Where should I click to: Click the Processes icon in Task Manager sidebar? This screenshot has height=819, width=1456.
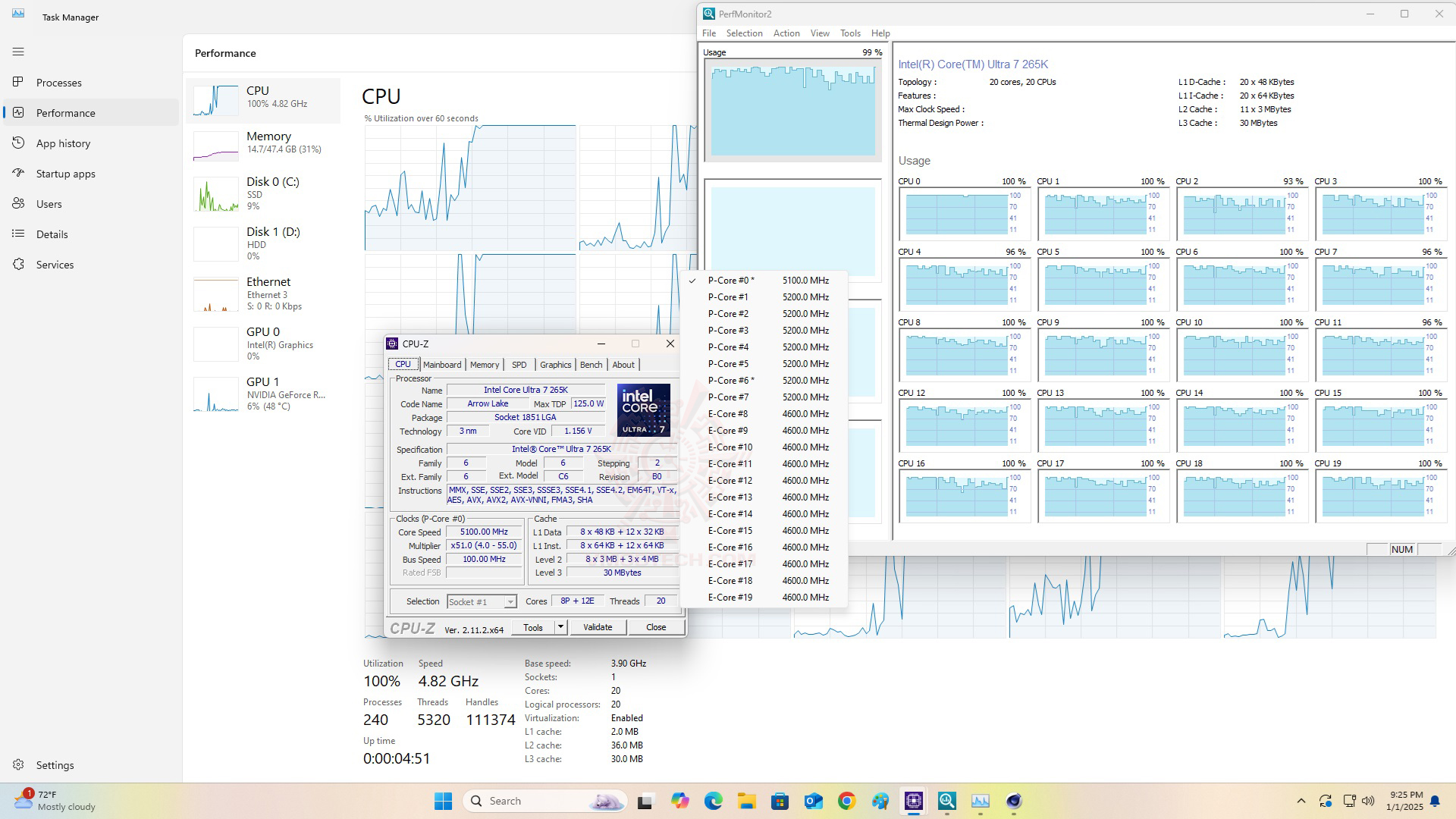(19, 82)
